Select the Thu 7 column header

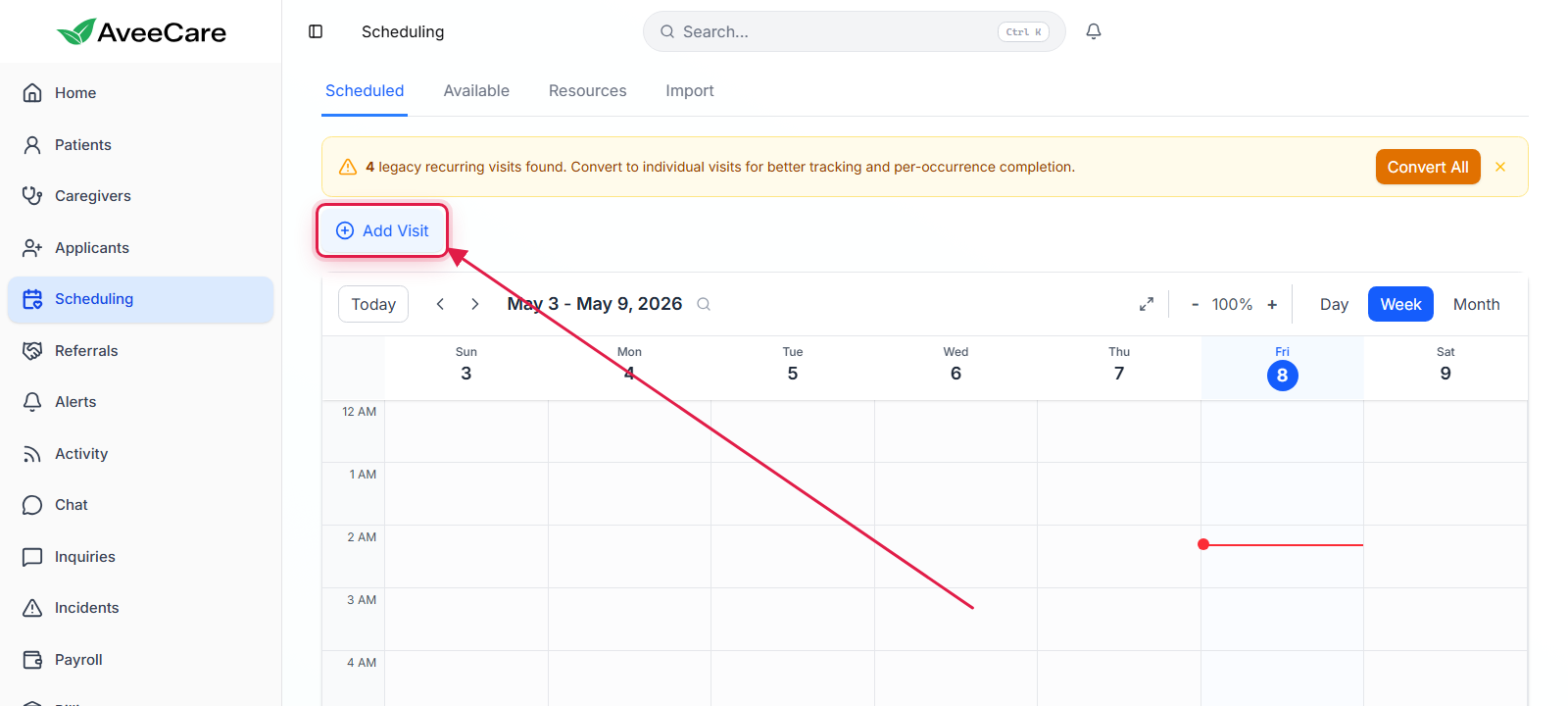pyautogui.click(x=1119, y=368)
